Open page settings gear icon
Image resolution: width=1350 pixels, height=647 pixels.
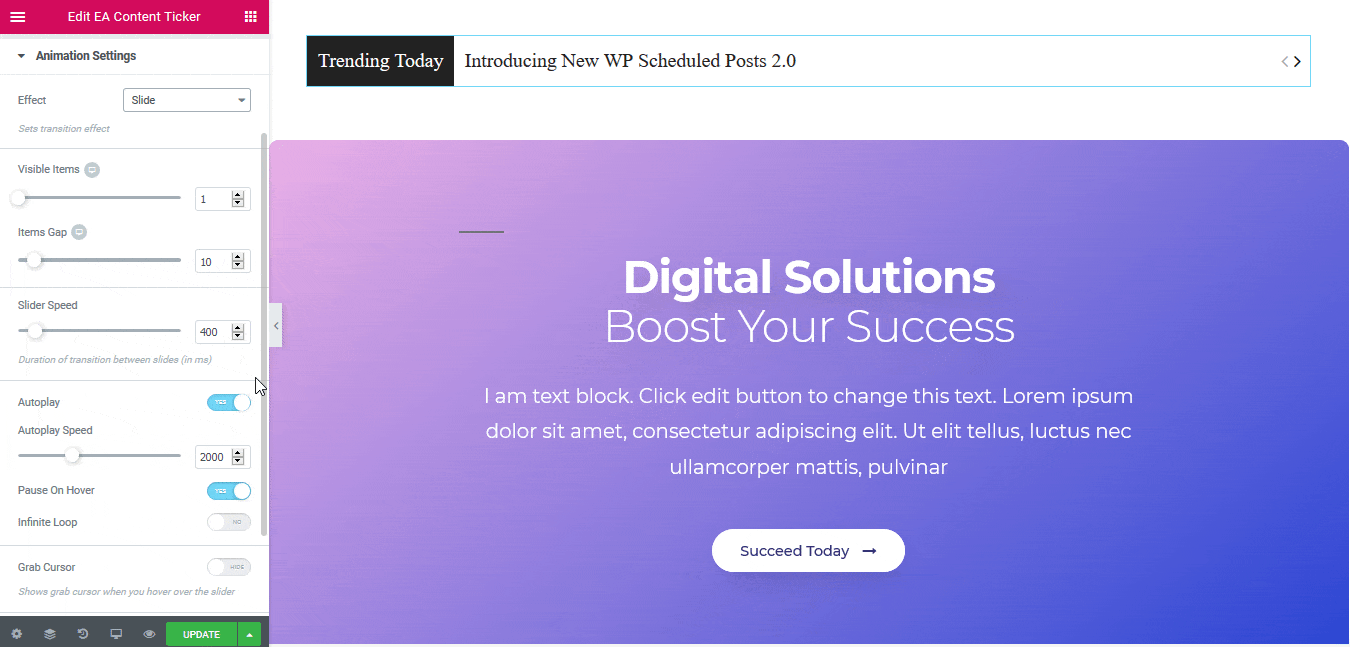16,634
